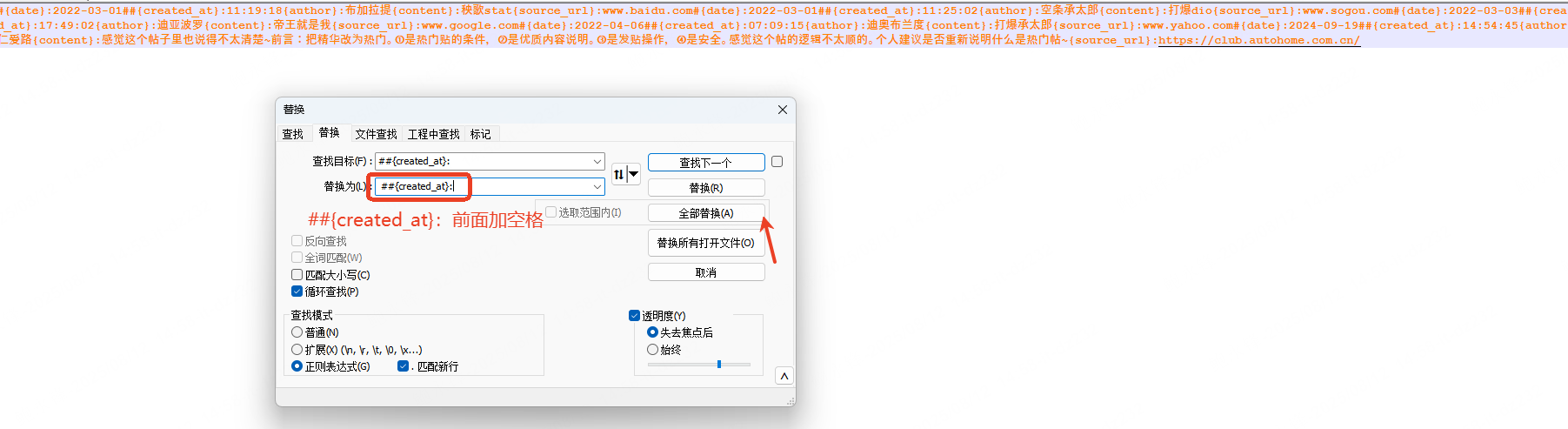The height and width of the screenshot is (429, 1568).
Task: Close the 替换 dialog
Action: (x=782, y=110)
